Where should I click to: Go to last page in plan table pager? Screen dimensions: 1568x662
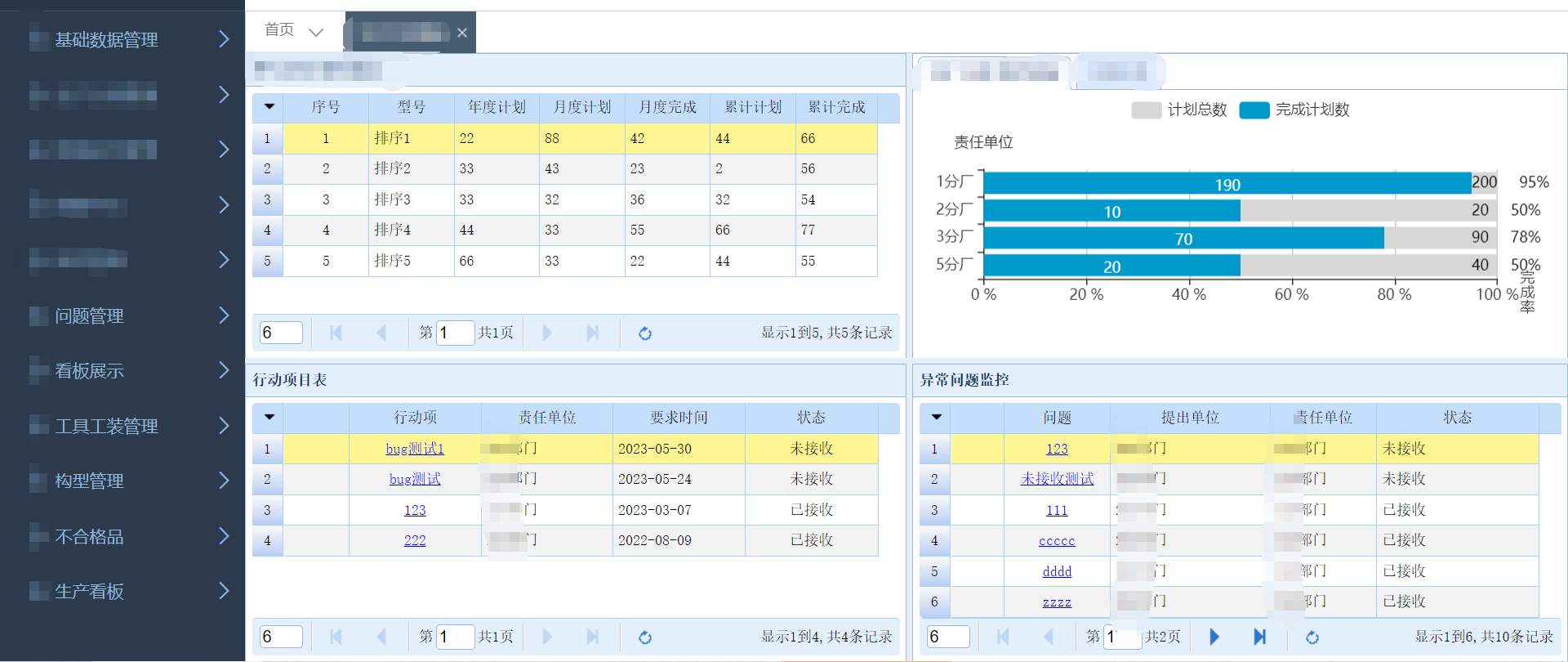(x=593, y=333)
